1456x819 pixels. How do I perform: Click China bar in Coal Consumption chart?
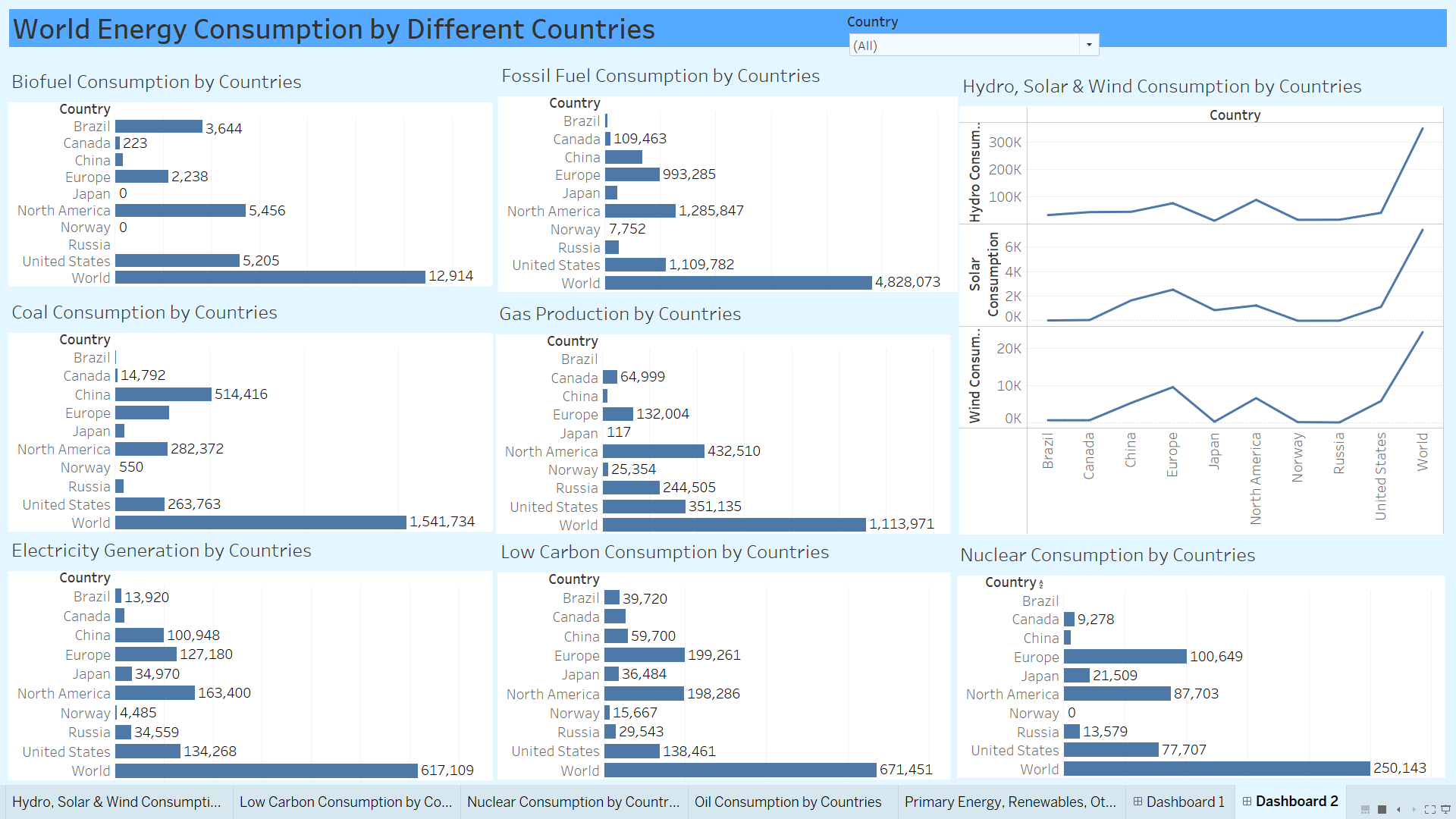coord(163,394)
